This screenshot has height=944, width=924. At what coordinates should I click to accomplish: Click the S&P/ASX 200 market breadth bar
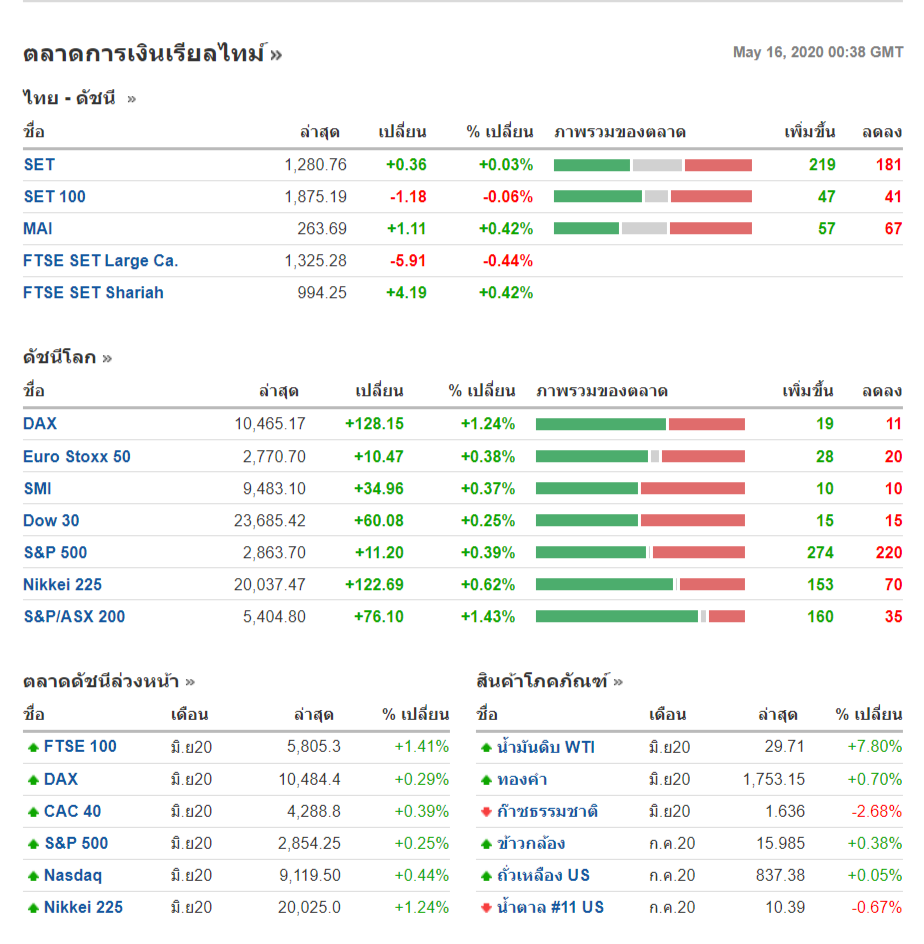640,617
